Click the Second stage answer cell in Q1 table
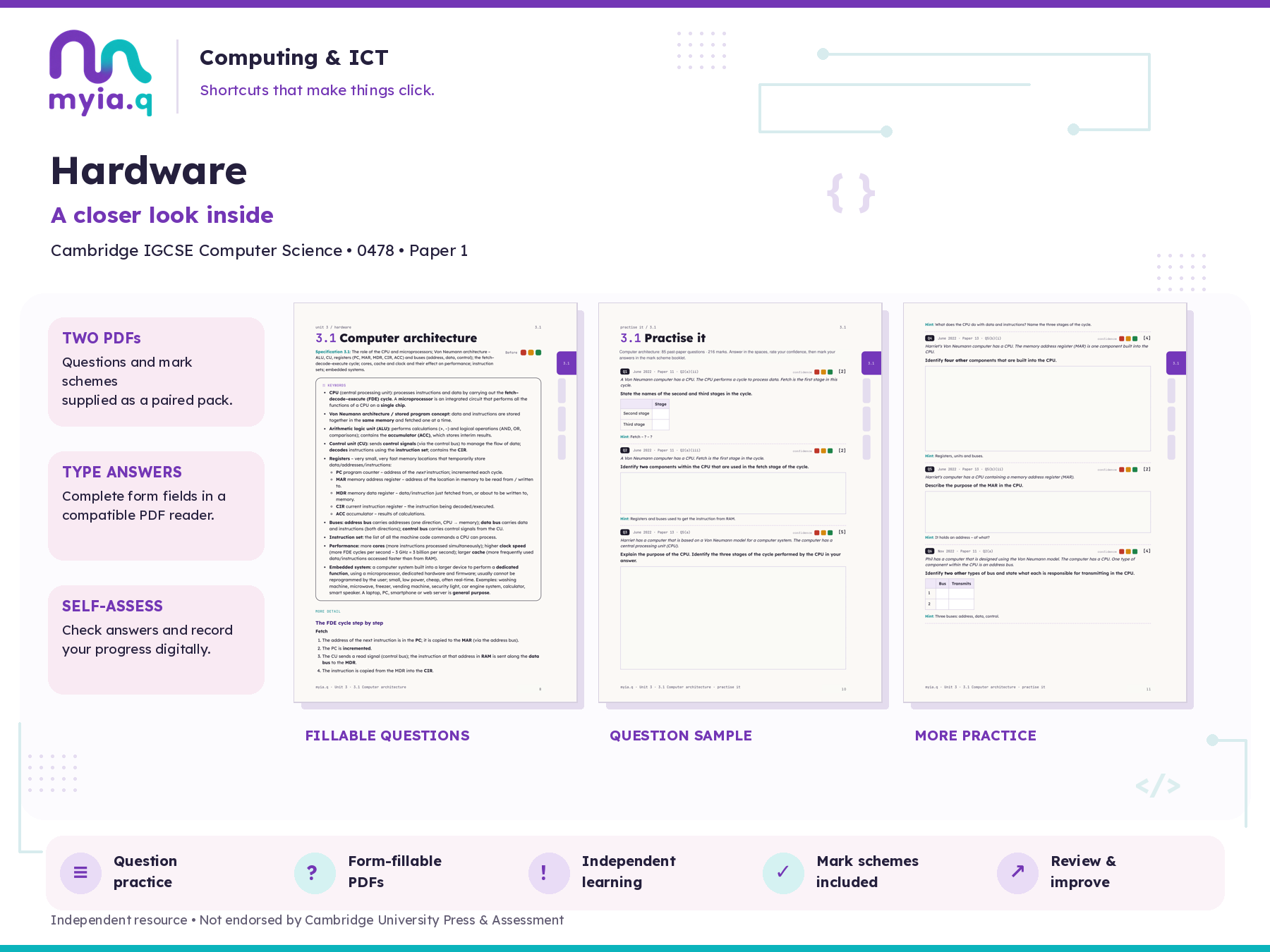The image size is (1270, 952). tap(660, 414)
